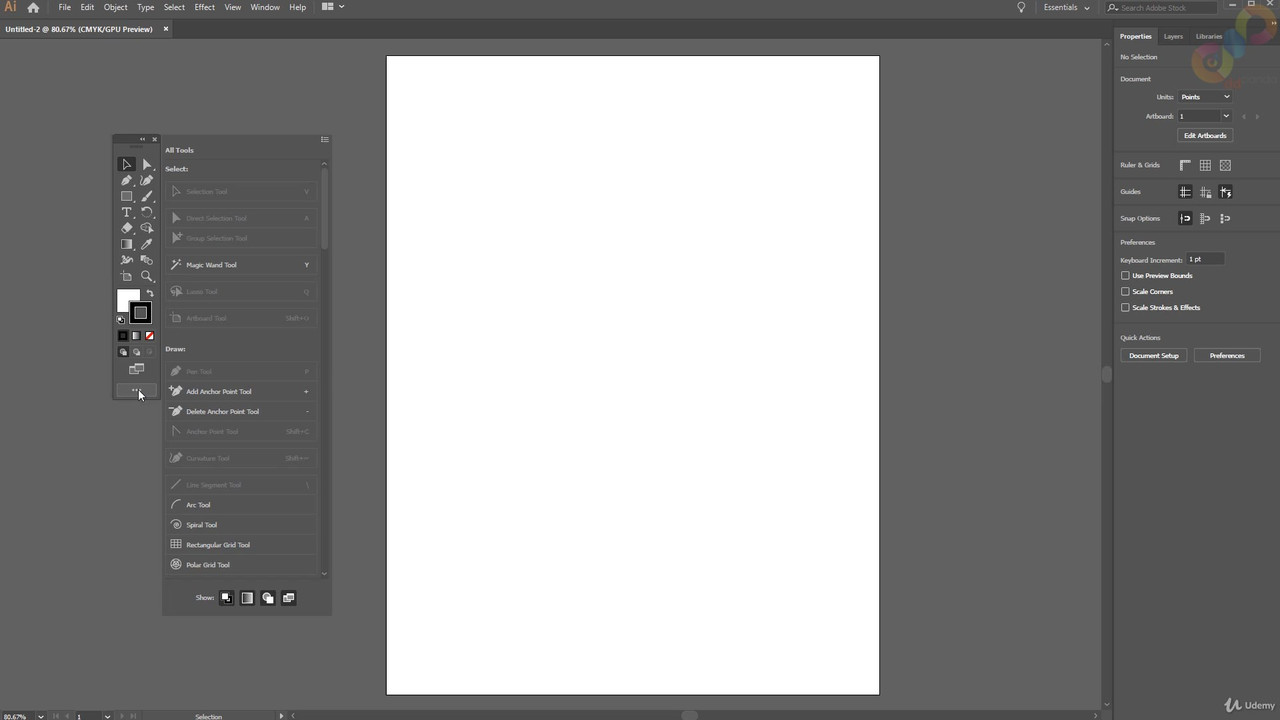1280x720 pixels.
Task: Toggle Draw Normal mode
Action: pyautogui.click(x=123, y=352)
